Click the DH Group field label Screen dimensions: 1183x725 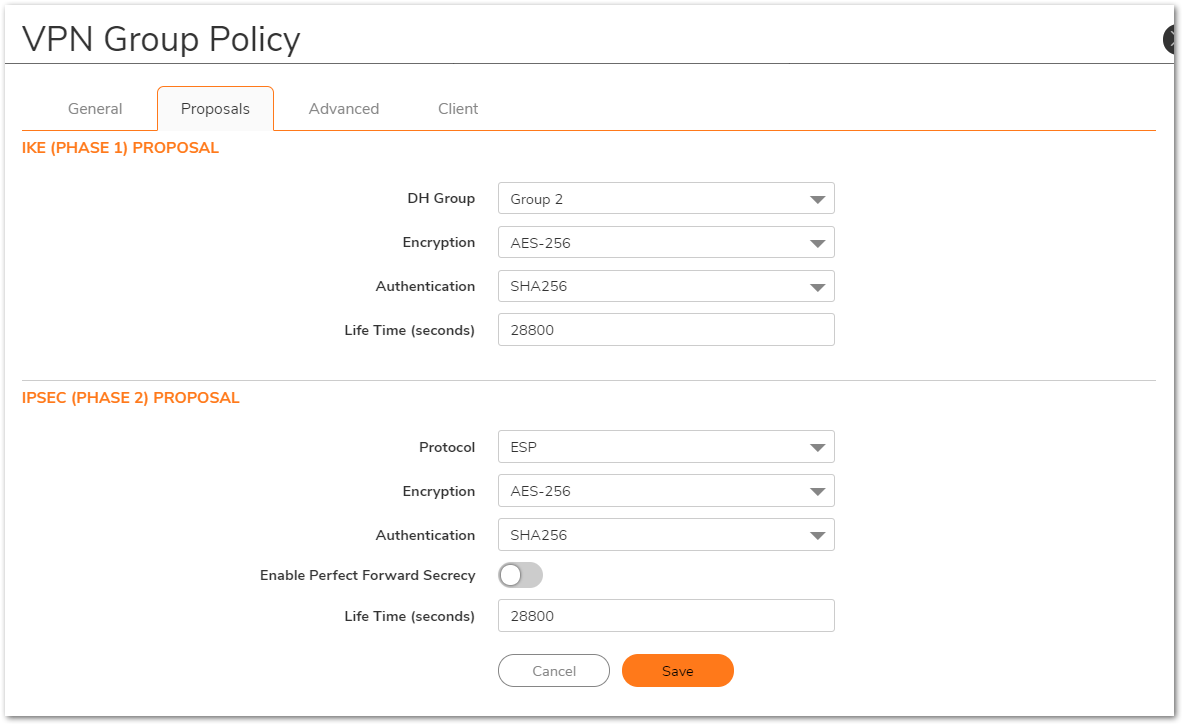click(x=440, y=198)
